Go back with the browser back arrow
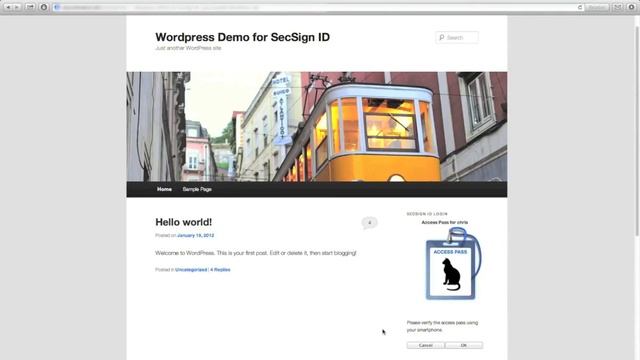This screenshot has width=640, height=360. click(8, 7)
